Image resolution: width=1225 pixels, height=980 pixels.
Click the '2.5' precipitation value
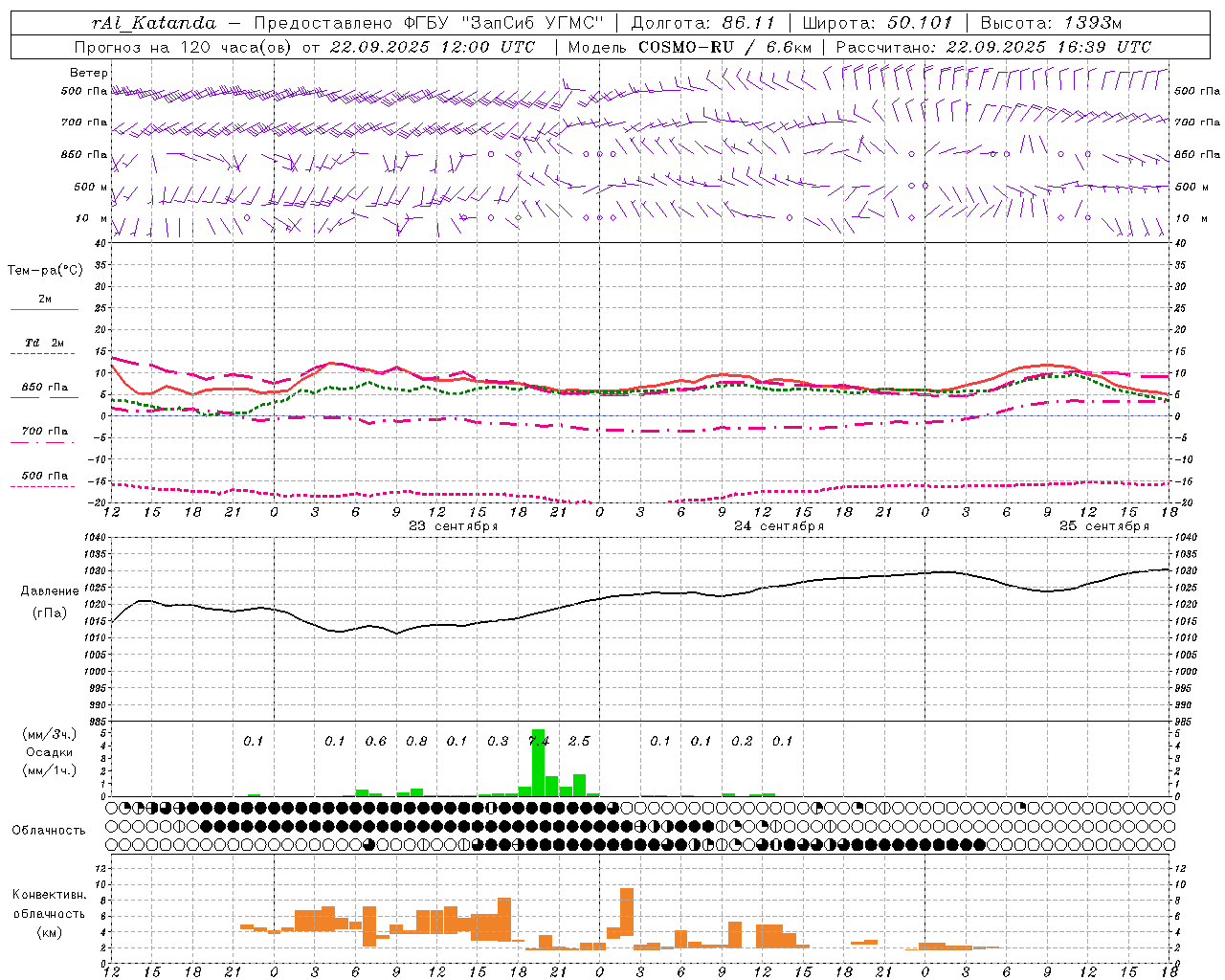(x=579, y=742)
